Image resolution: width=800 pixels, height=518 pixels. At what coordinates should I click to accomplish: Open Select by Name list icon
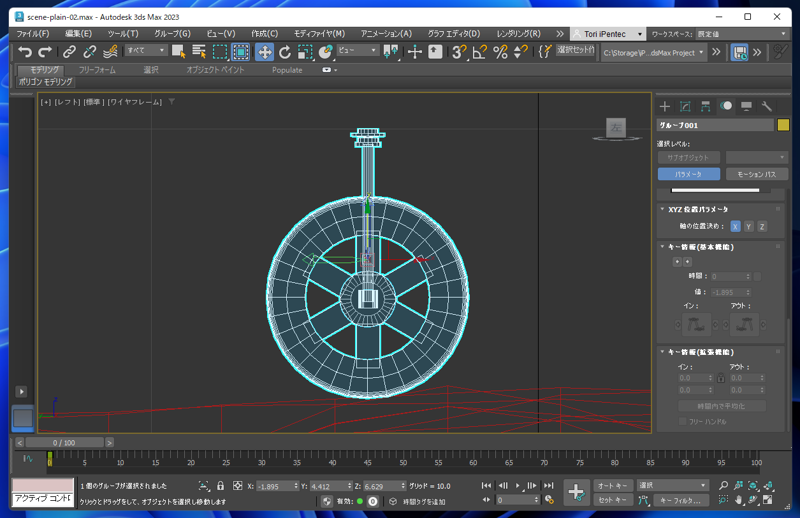pos(199,52)
